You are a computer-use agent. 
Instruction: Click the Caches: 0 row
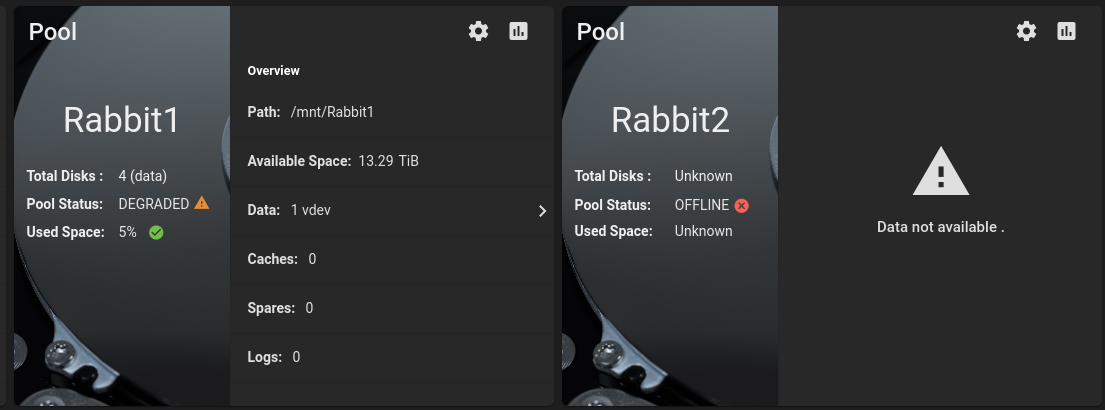[x=392, y=259]
